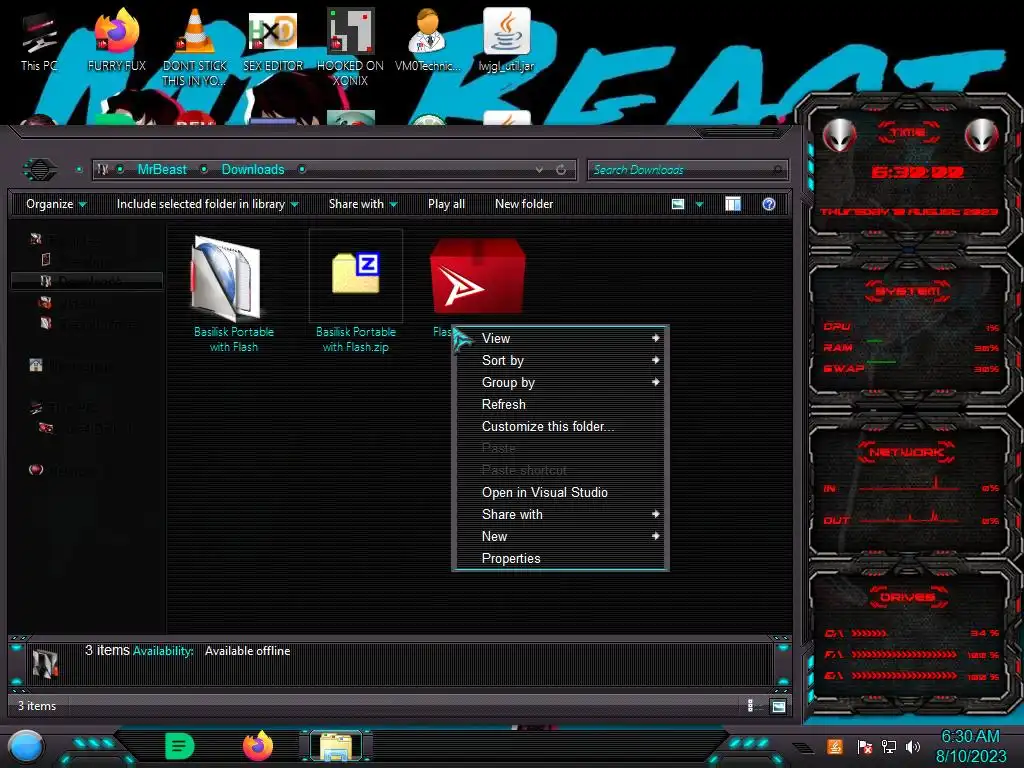The image size is (1024, 768).
Task: Expand Share with submenu in context menu
Action: [560, 515]
